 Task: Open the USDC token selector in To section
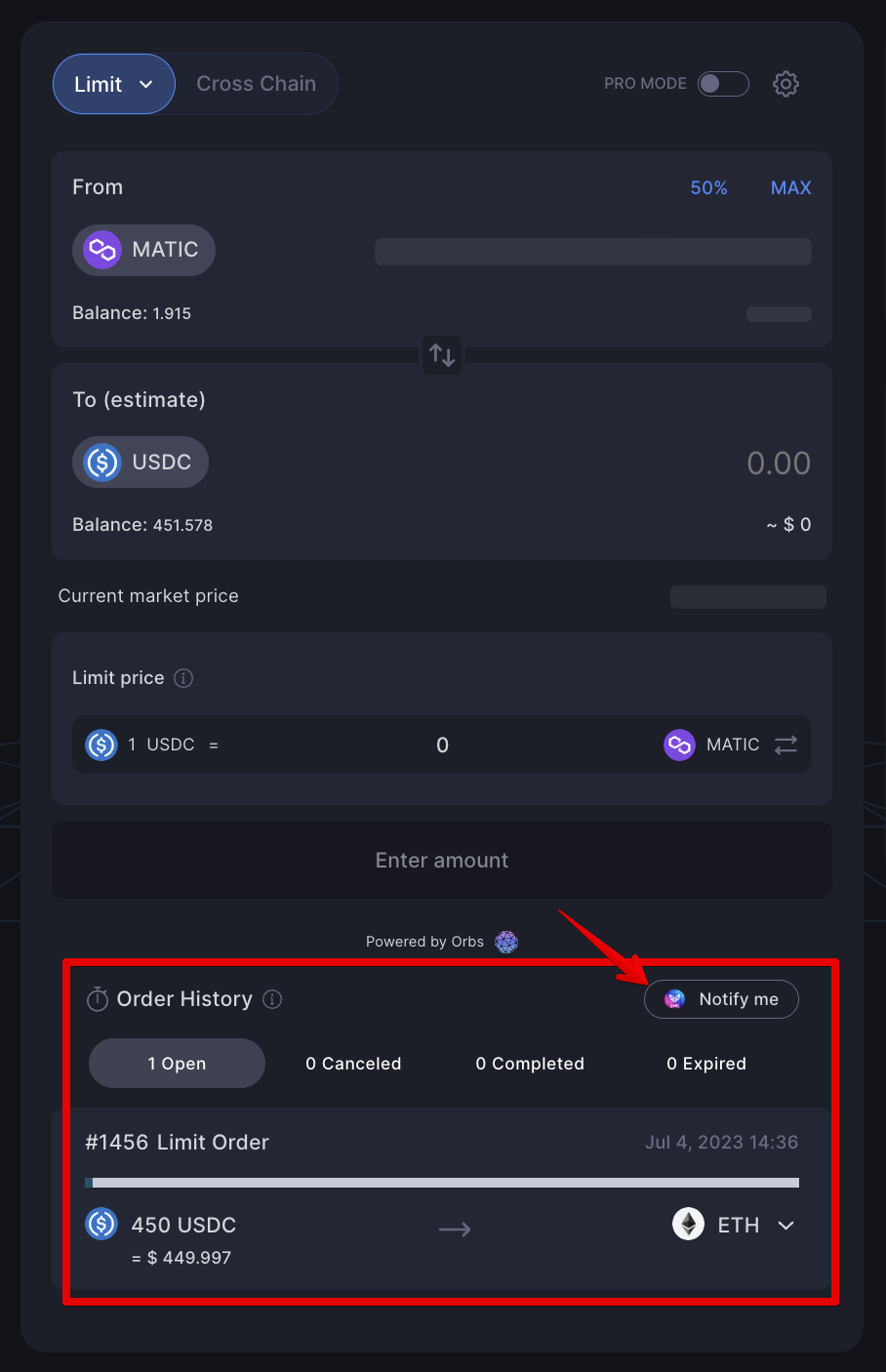pos(140,462)
